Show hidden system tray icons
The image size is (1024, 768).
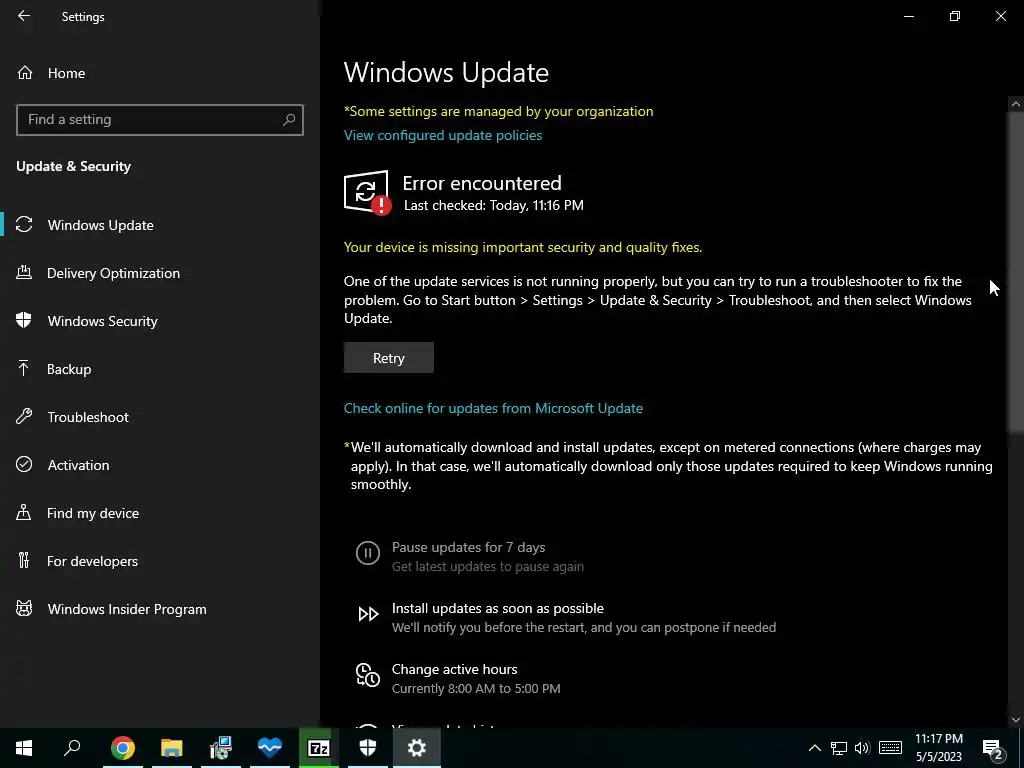[x=814, y=748]
